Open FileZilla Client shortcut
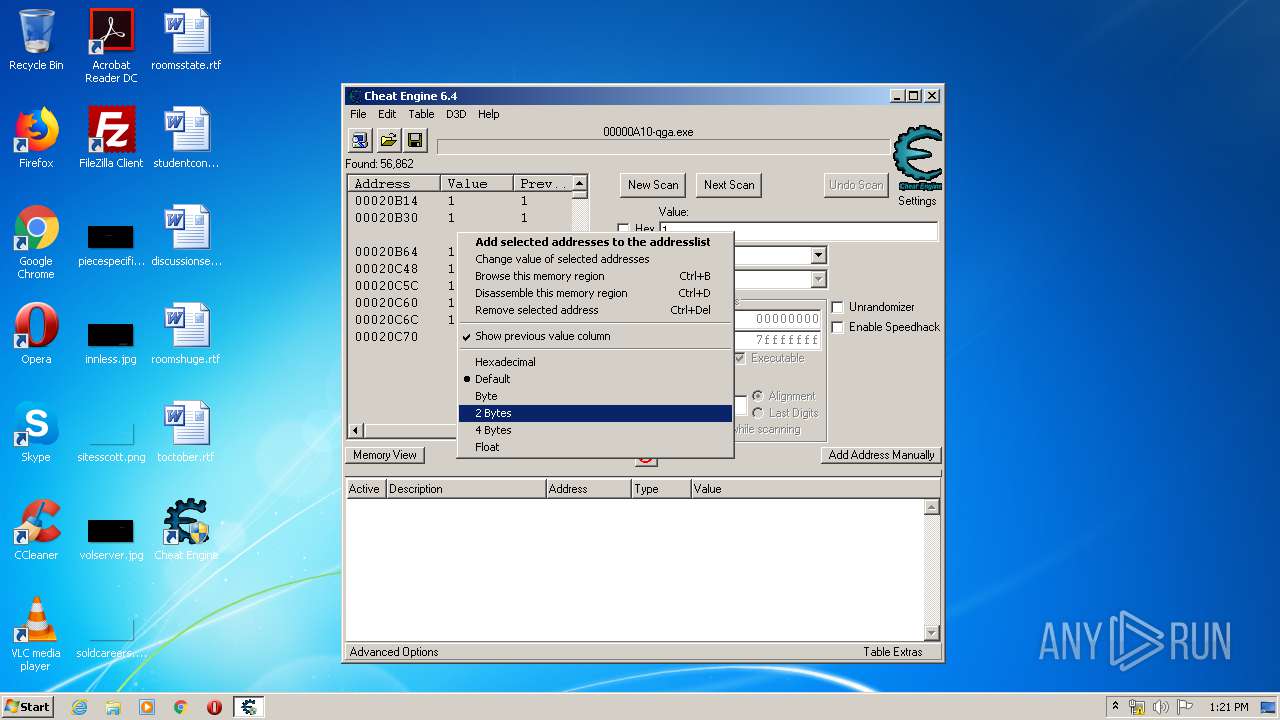The width and height of the screenshot is (1280, 720). click(x=111, y=138)
